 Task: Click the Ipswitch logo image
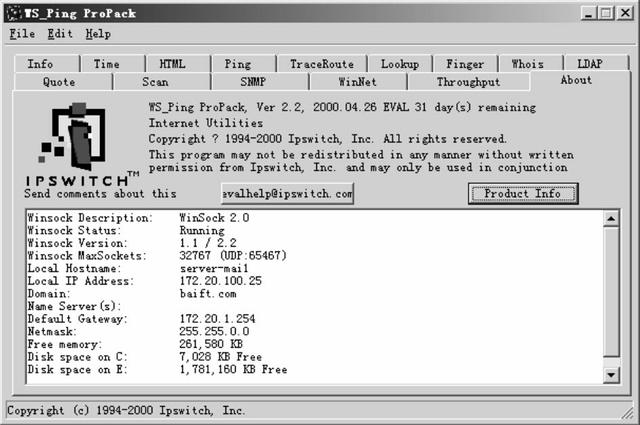click(82, 144)
